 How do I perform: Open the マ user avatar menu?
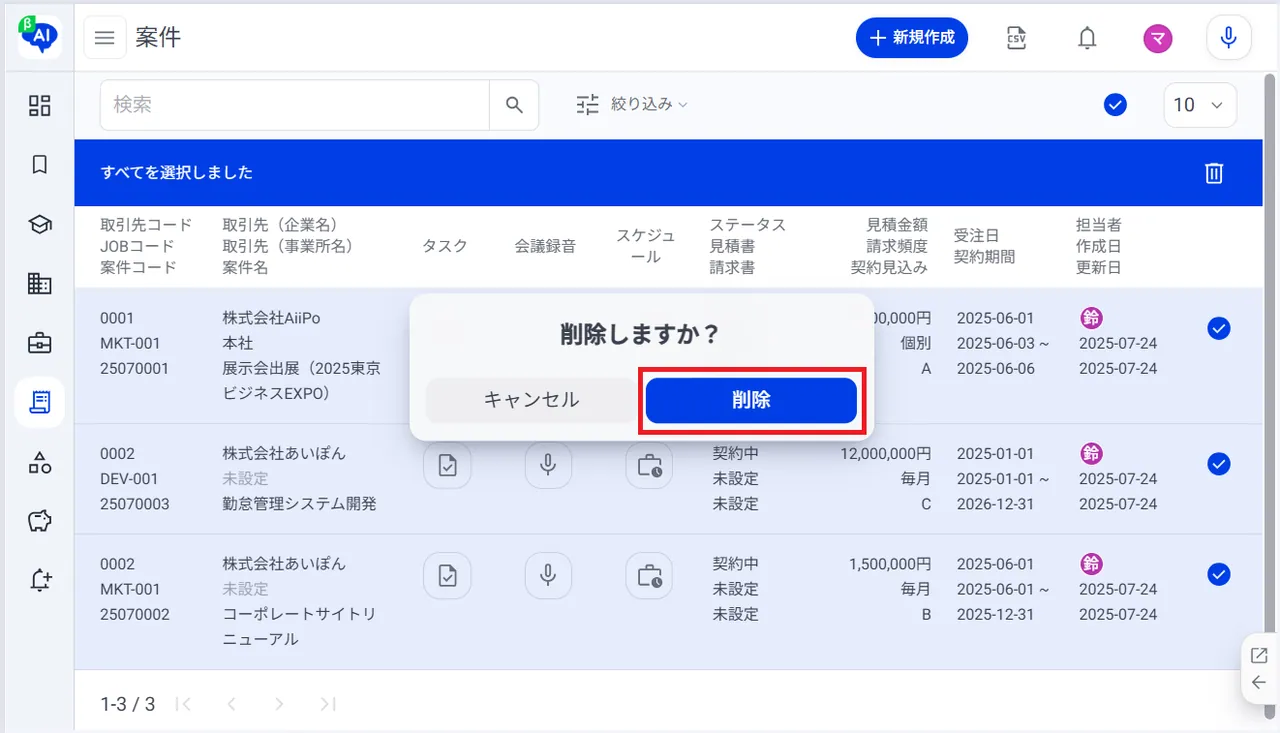coord(1158,38)
